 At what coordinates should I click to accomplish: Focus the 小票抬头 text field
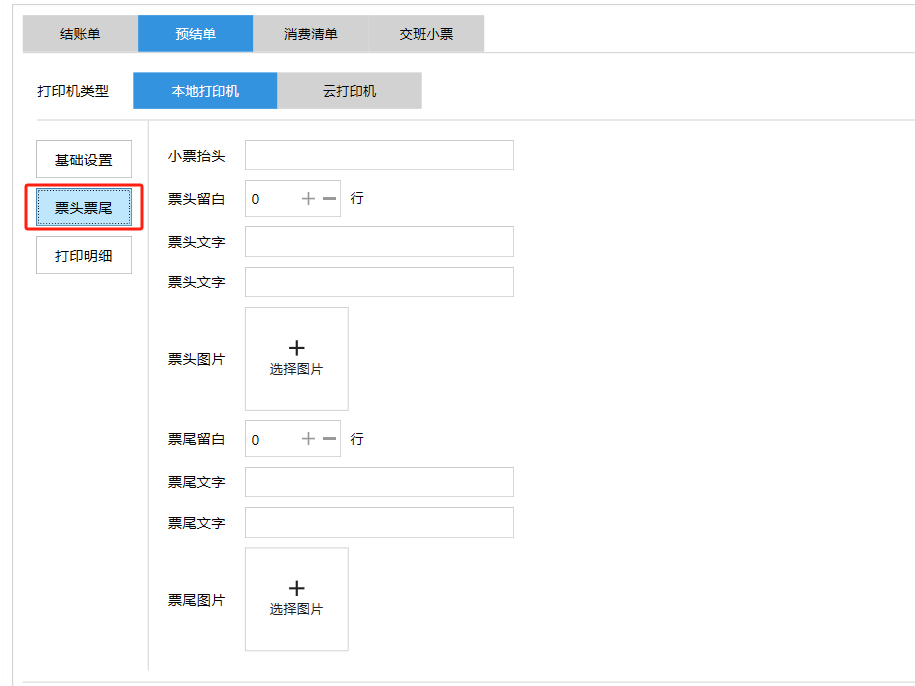379,156
